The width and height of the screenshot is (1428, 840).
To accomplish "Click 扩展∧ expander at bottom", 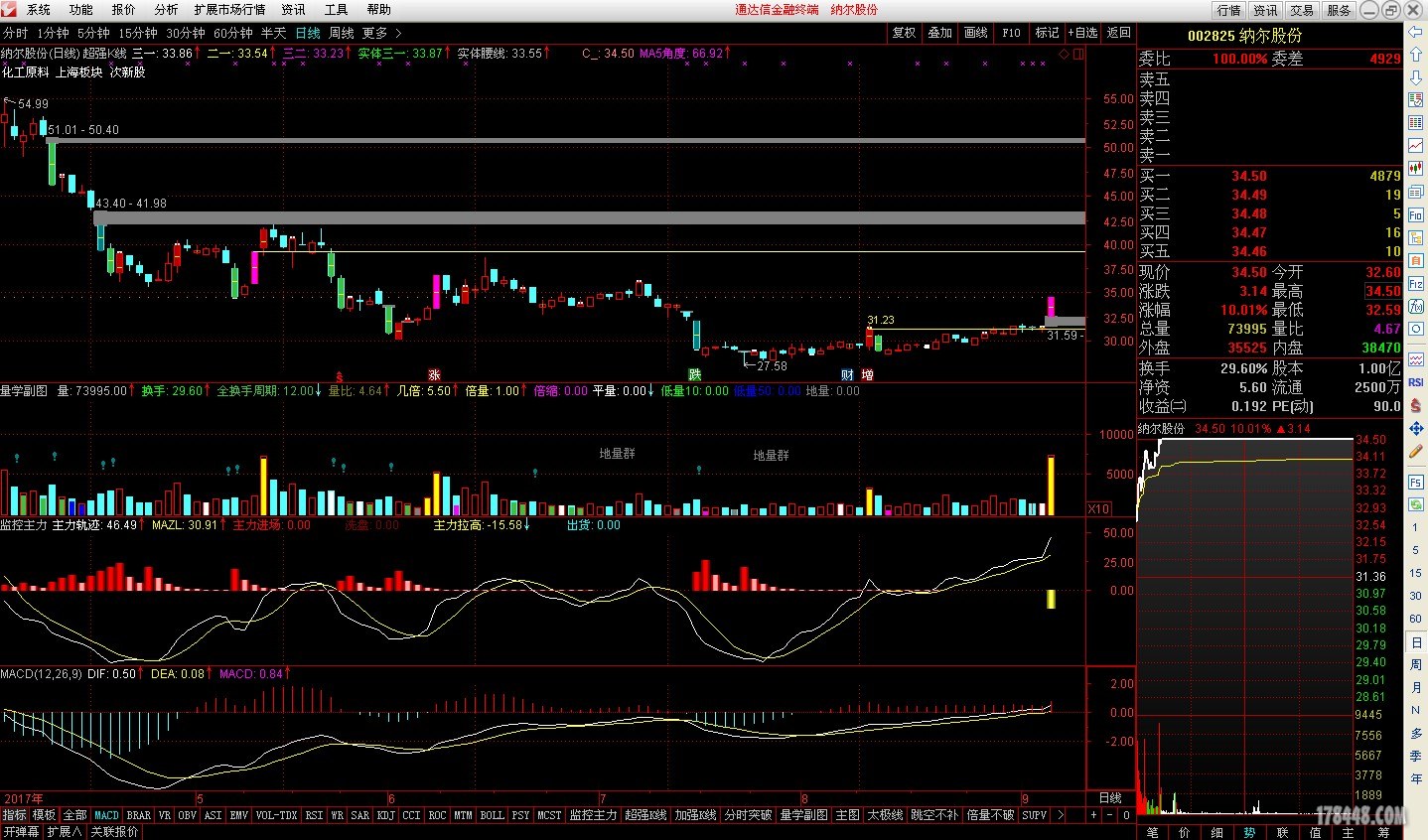I will 65,832.
